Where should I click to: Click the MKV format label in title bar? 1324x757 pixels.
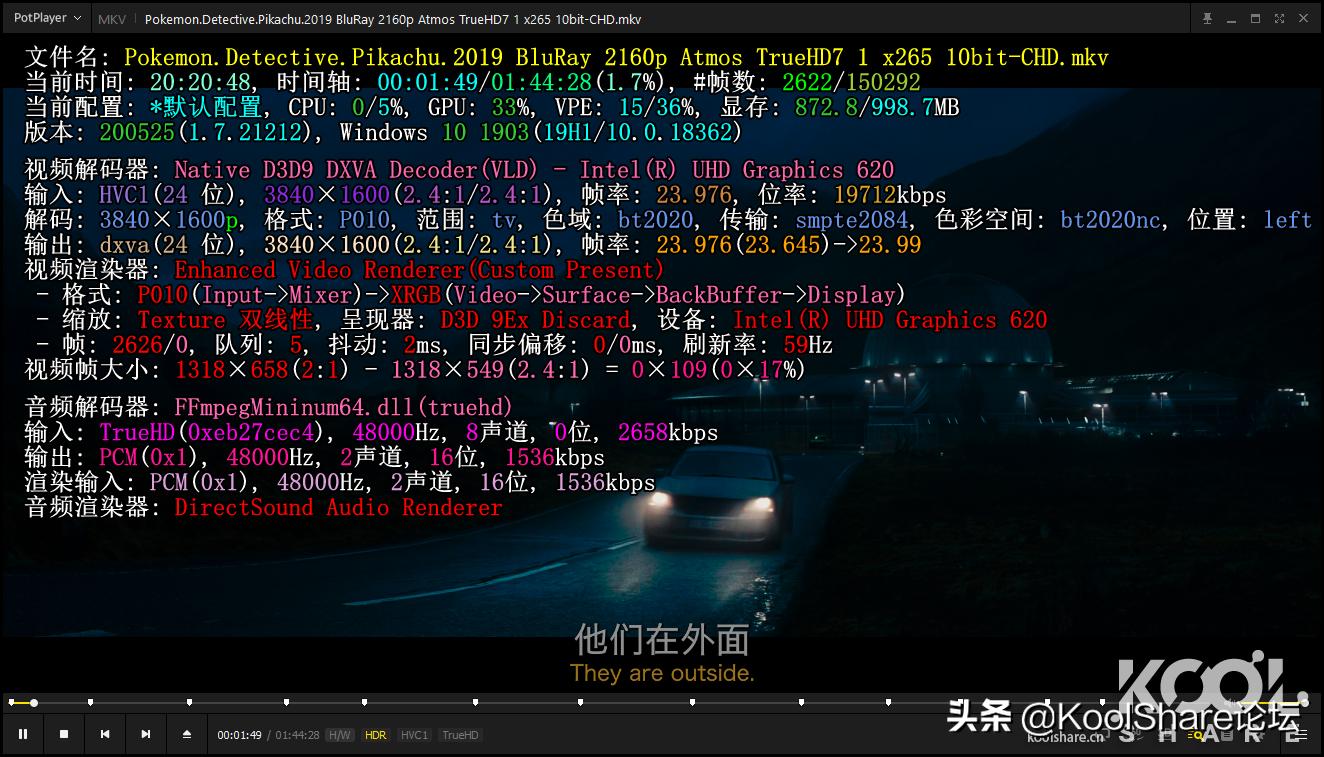(x=110, y=18)
